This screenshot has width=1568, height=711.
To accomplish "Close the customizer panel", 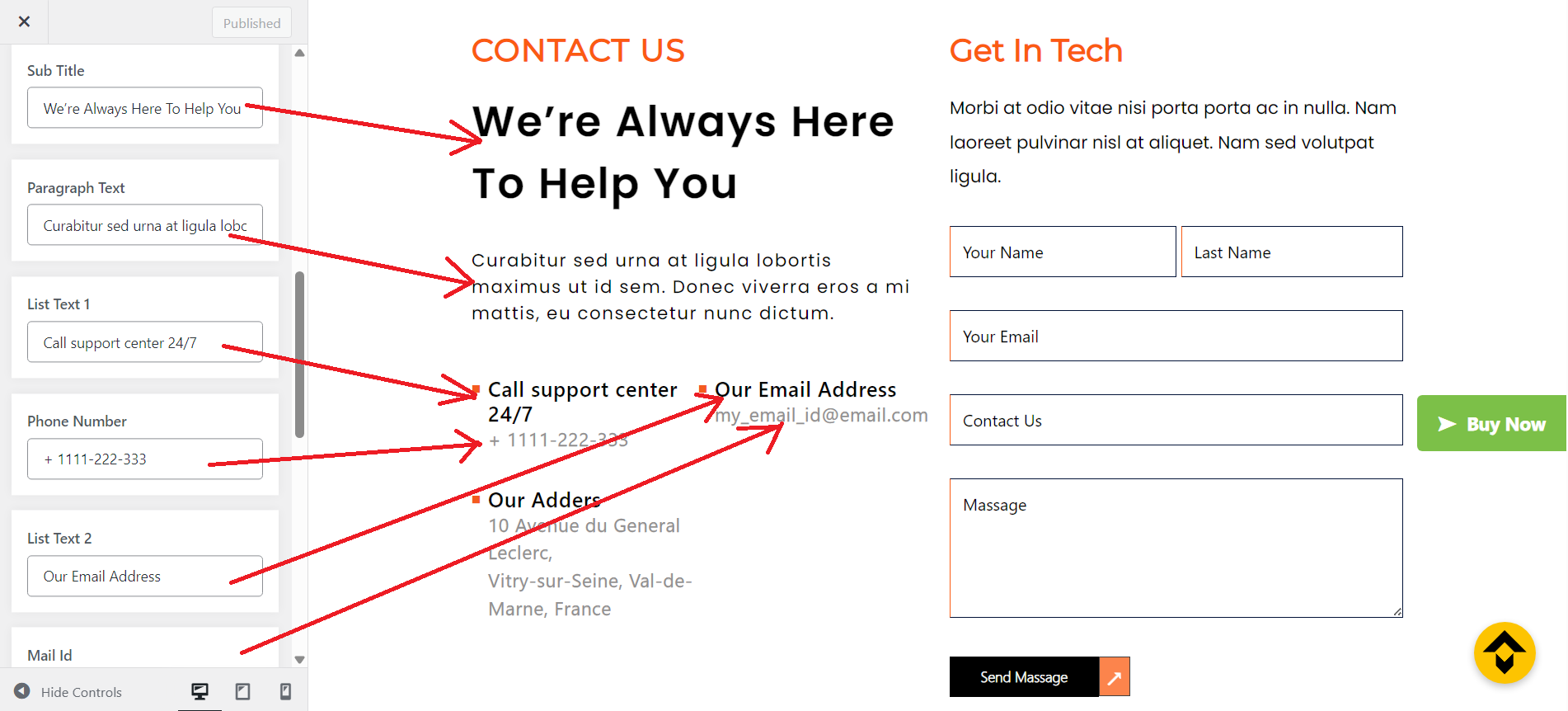I will (24, 21).
